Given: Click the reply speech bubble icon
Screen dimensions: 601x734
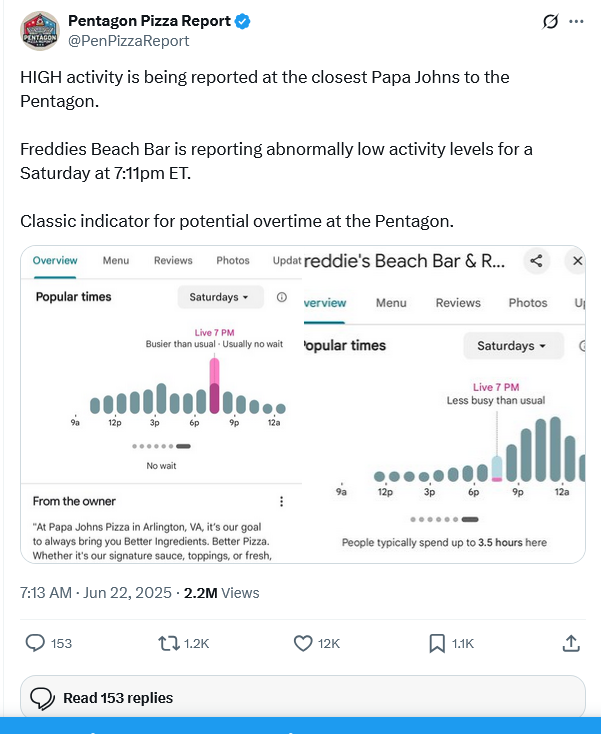Looking at the screenshot, I should point(36,643).
